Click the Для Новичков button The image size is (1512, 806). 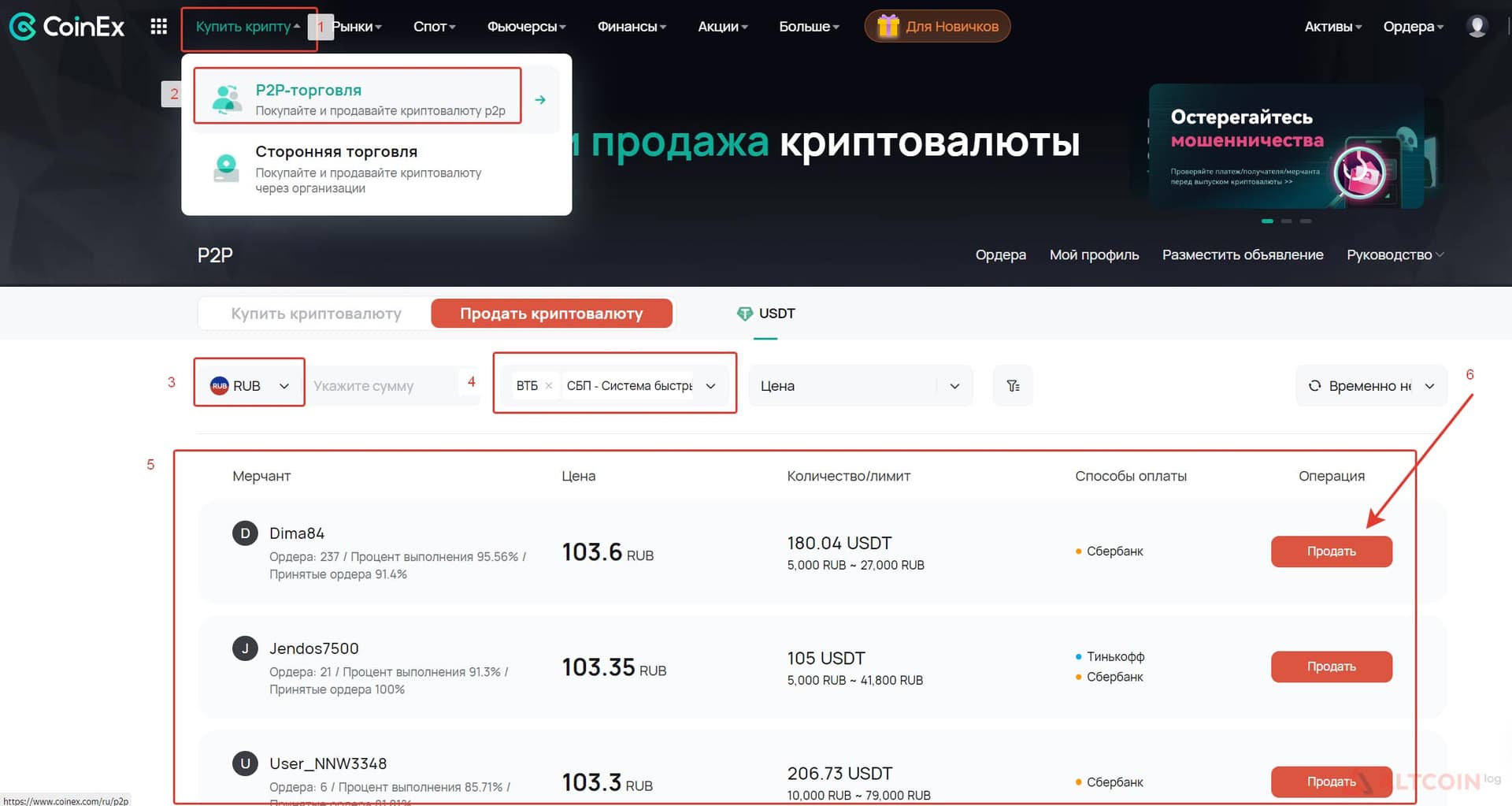[x=937, y=26]
